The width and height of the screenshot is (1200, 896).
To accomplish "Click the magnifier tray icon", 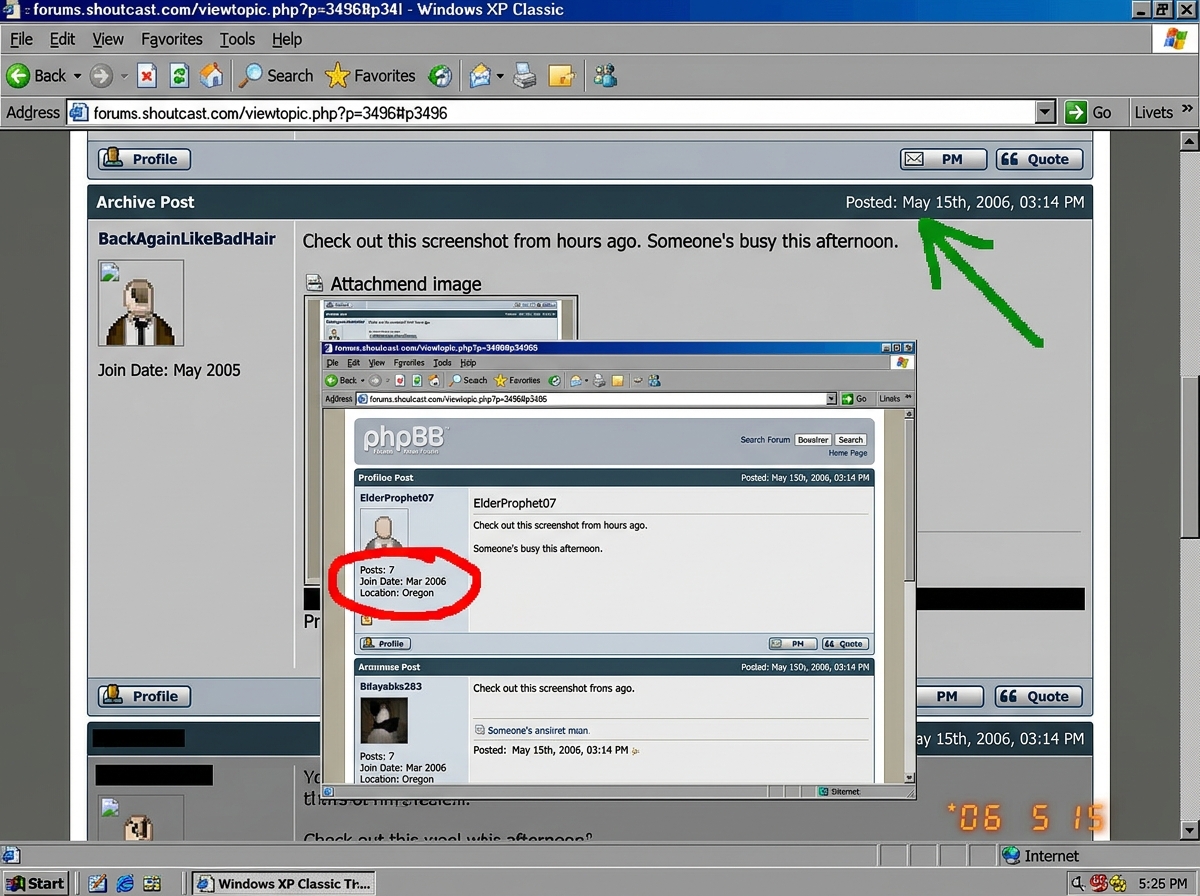I will [1078, 883].
